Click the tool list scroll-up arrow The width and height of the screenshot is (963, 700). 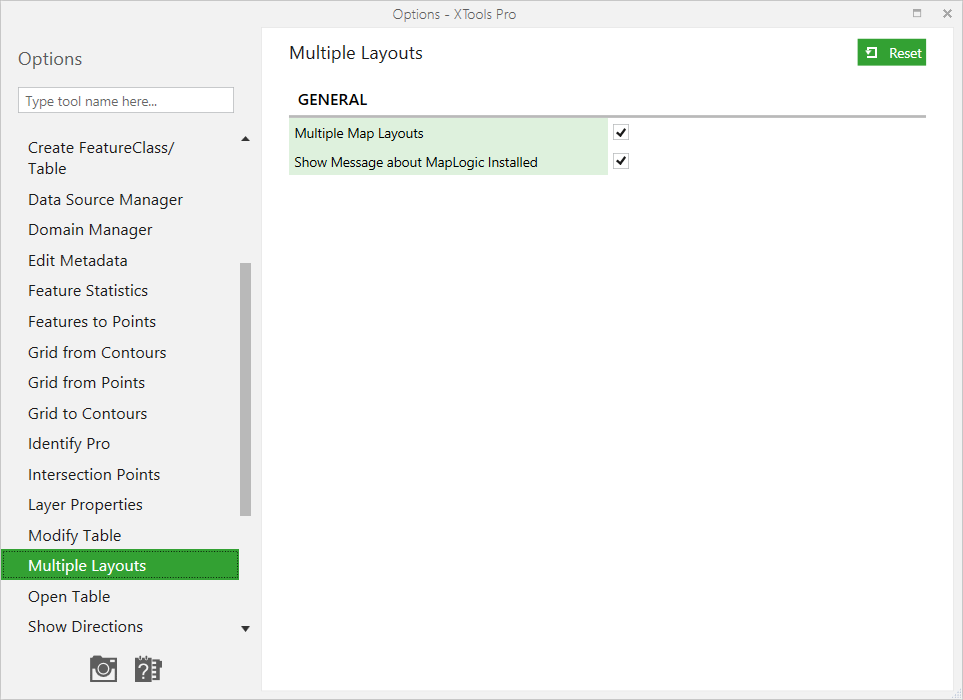pyautogui.click(x=246, y=139)
